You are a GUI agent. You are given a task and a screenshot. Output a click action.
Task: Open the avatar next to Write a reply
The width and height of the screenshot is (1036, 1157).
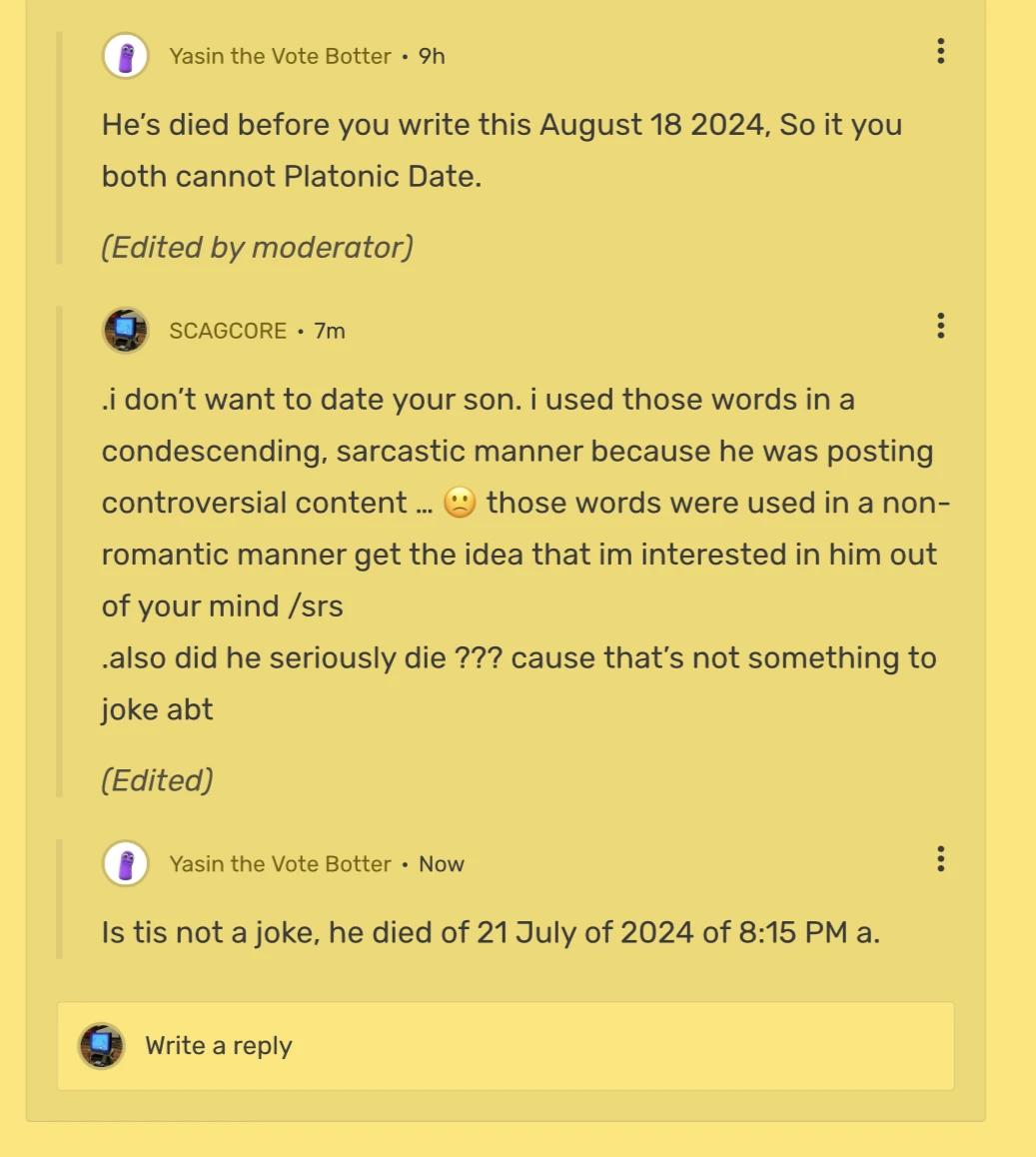click(x=101, y=1045)
